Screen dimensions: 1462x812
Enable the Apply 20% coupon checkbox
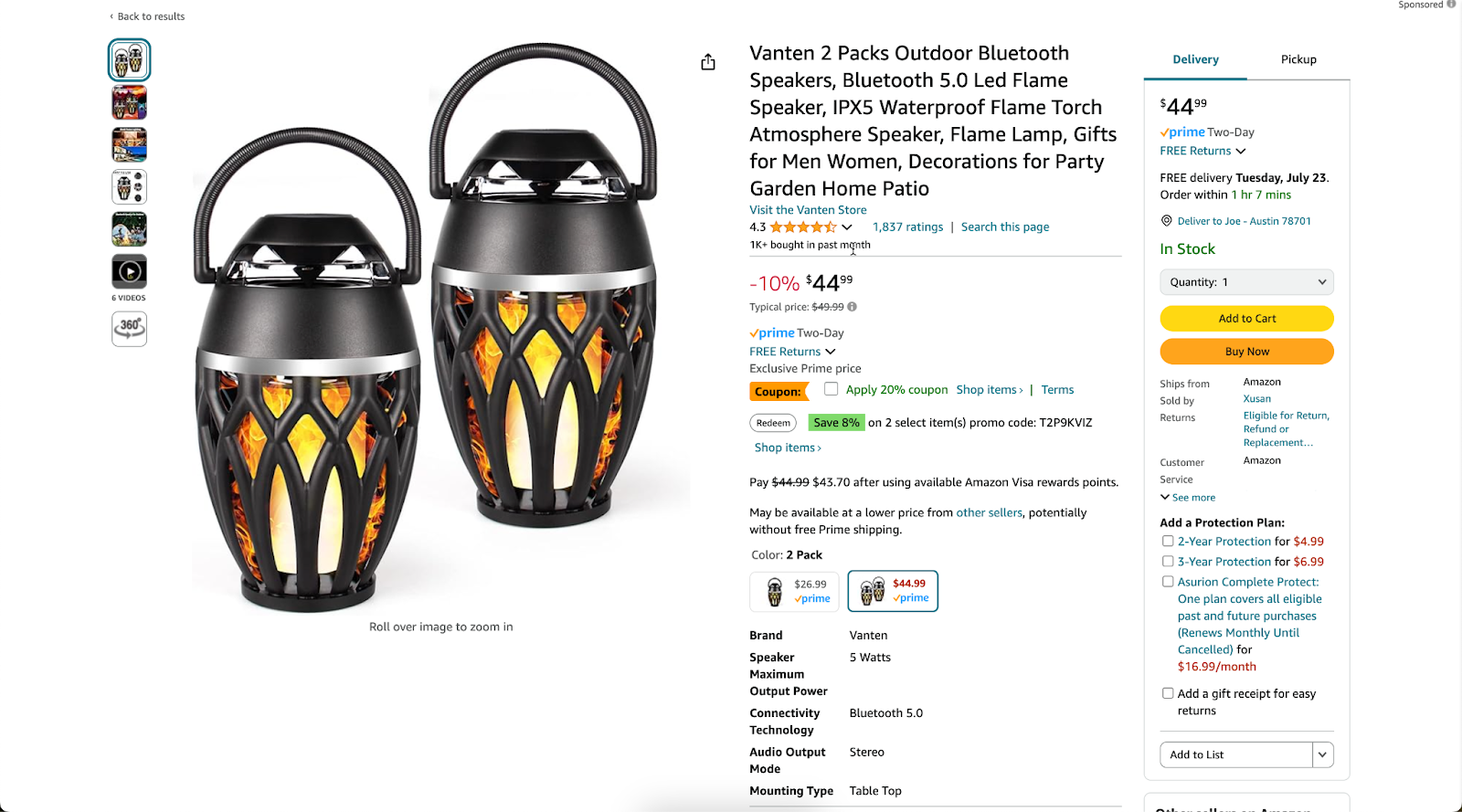point(831,388)
